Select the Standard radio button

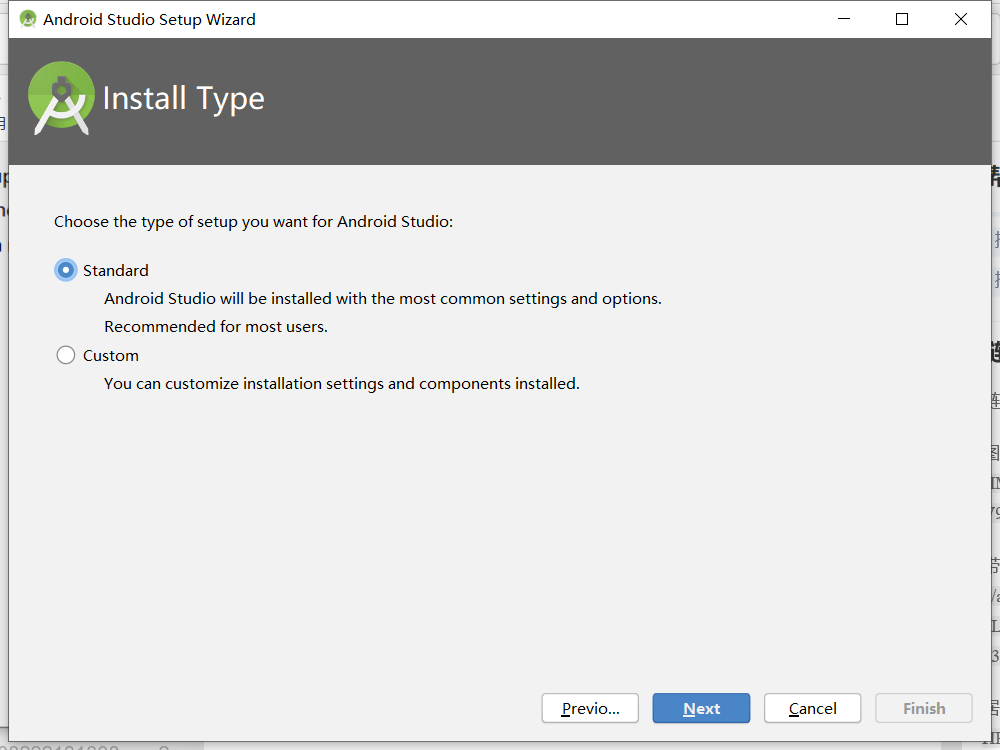pos(66,270)
